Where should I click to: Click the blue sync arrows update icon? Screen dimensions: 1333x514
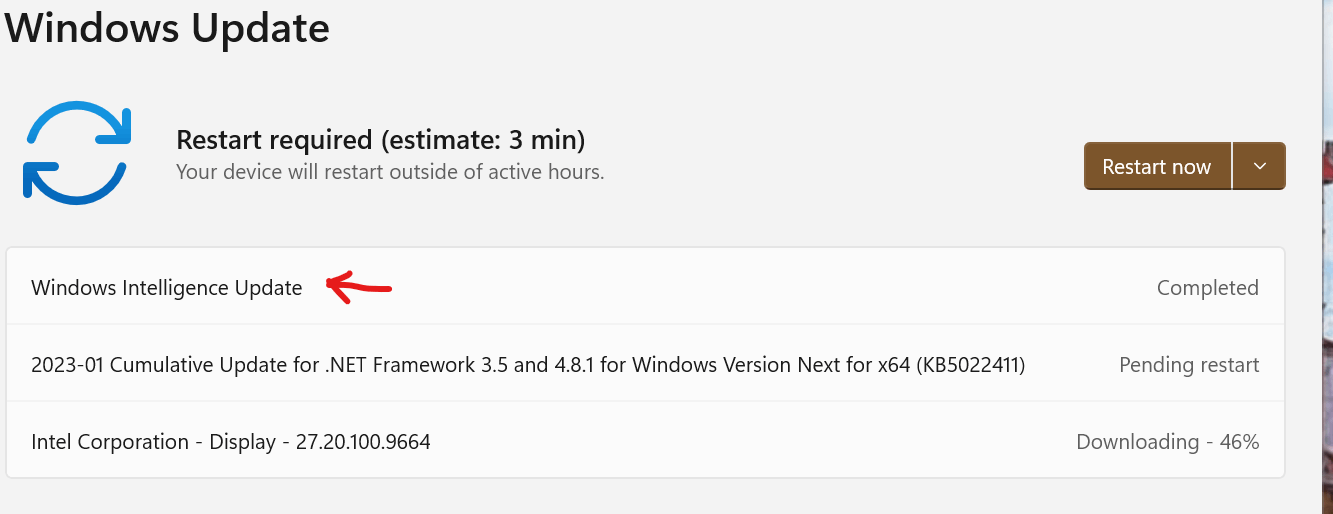(78, 153)
